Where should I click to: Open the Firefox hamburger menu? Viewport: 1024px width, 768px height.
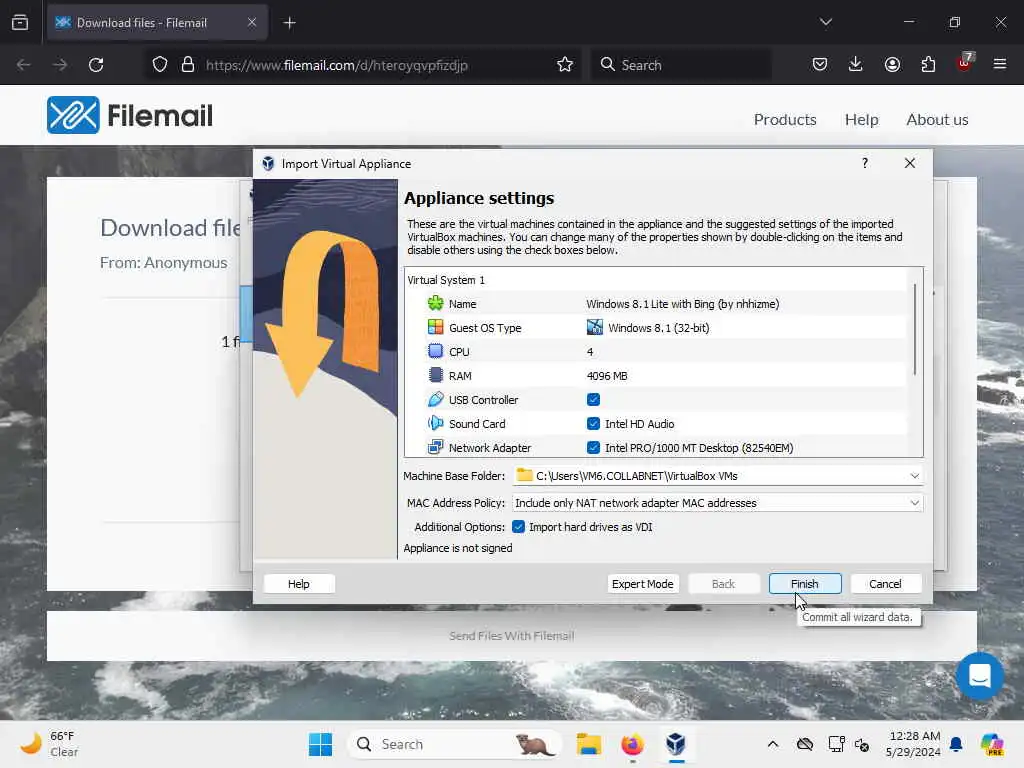click(999, 64)
